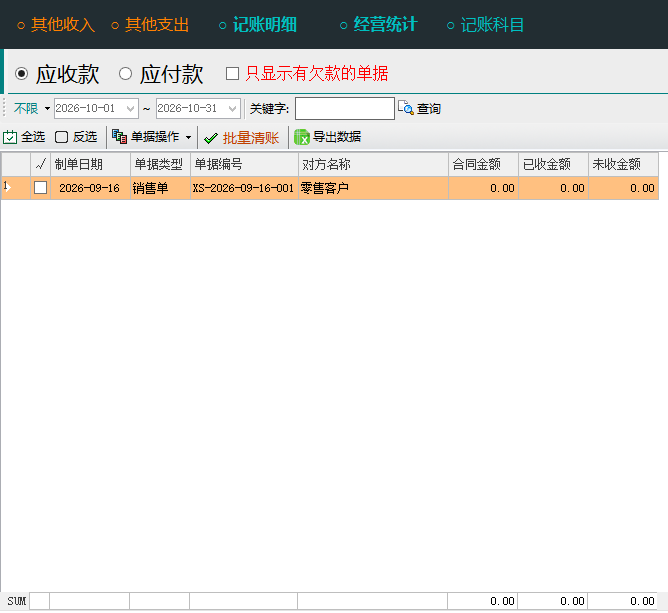668x613 pixels.
Task: Select document number XS-2026-09-16-001
Action: [x=244, y=188]
